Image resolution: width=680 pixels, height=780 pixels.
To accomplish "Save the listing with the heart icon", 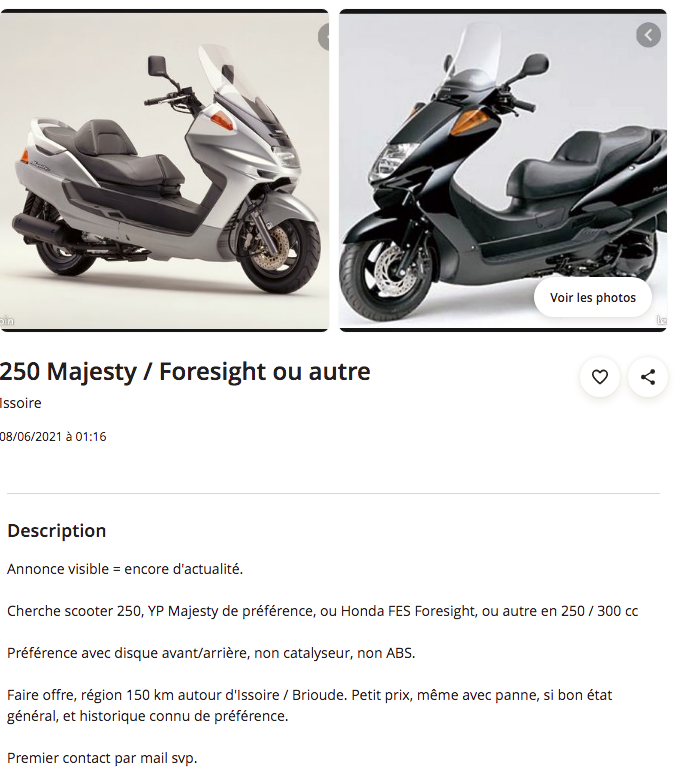I will click(x=600, y=377).
